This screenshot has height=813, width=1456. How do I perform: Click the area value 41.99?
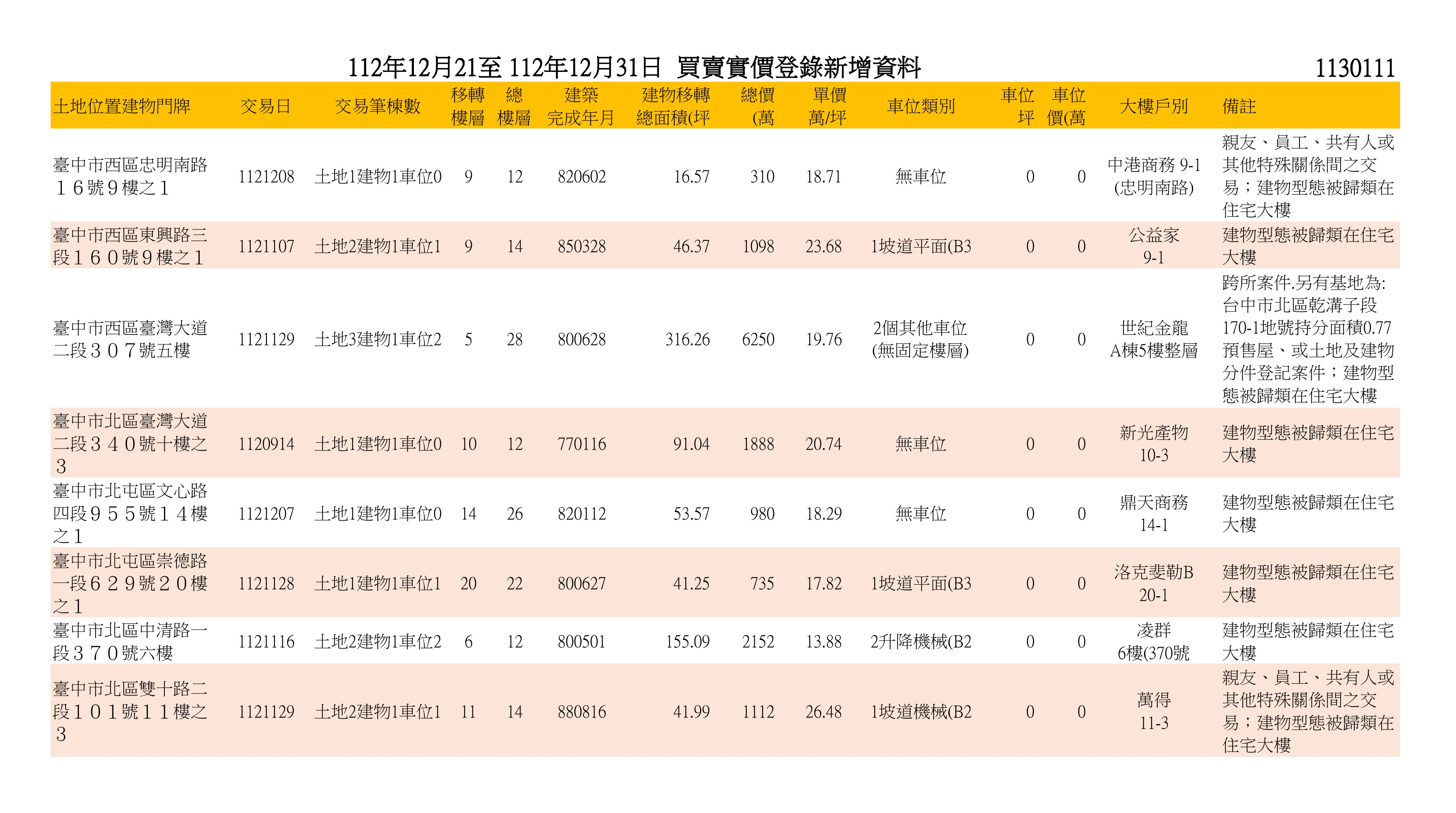pyautogui.click(x=691, y=712)
